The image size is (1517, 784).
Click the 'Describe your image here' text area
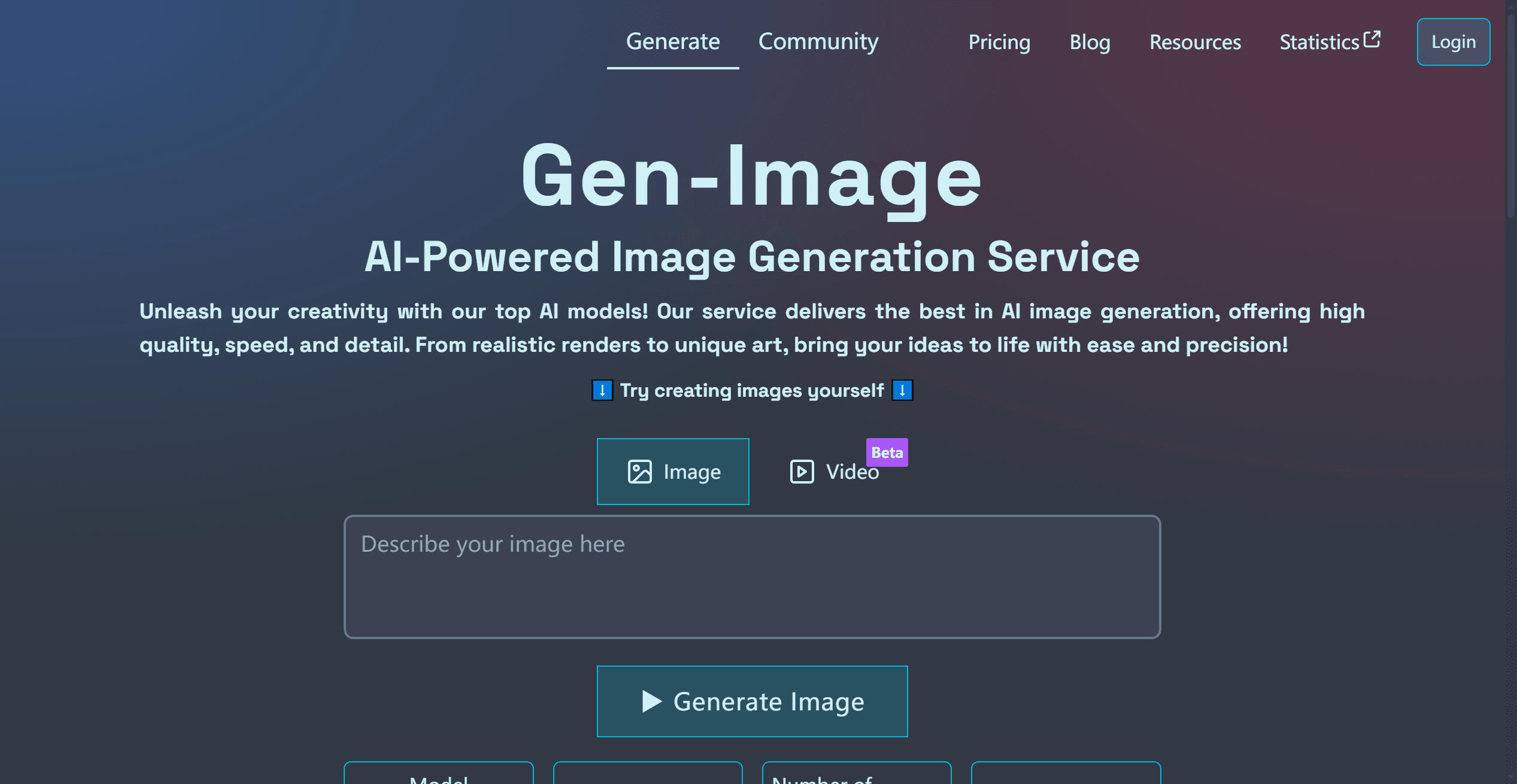pyautogui.click(x=751, y=575)
